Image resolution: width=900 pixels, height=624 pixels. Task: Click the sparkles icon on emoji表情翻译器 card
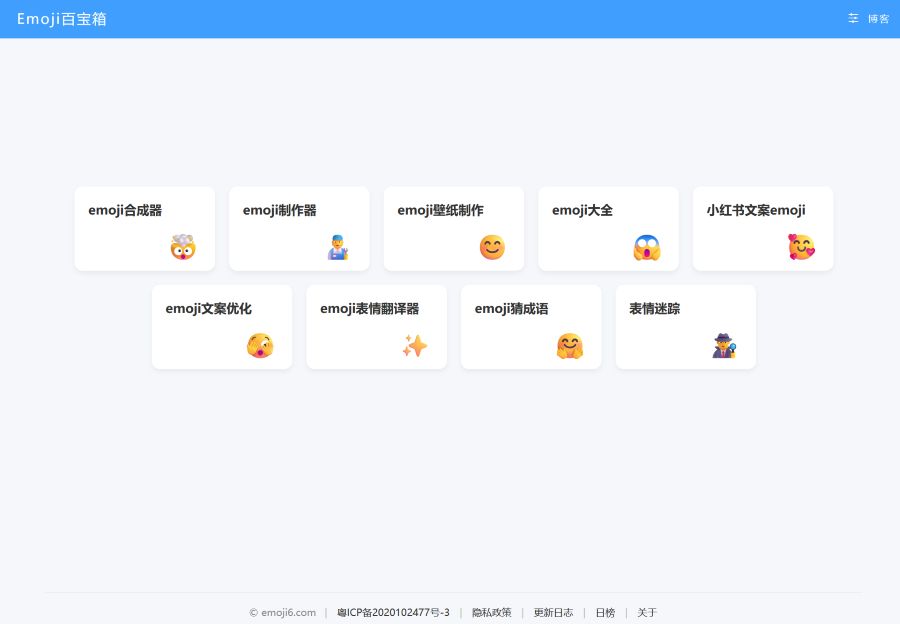tap(415, 345)
